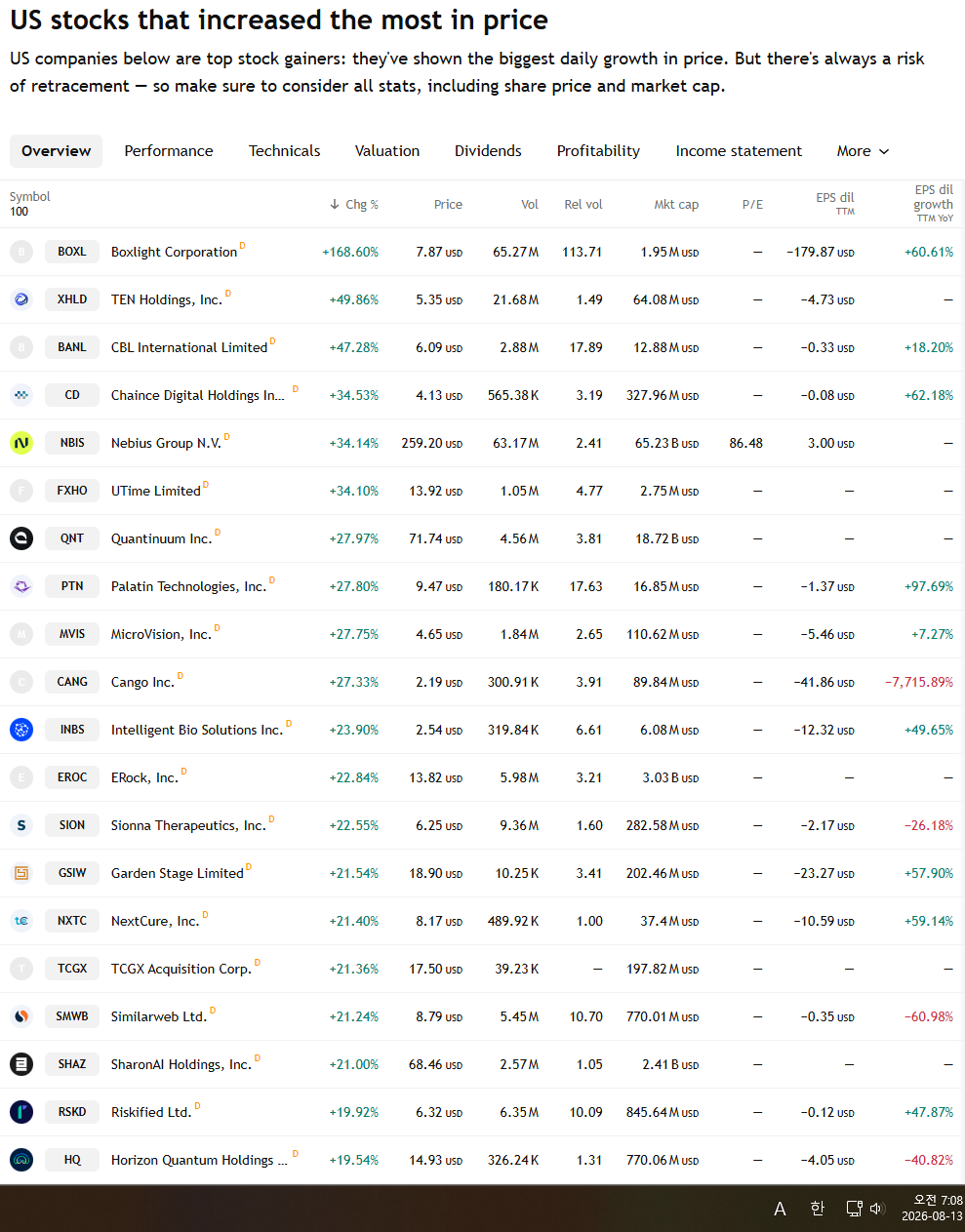Open the Riskified Ltd. company link
965x1232 pixels.
pos(151,1112)
